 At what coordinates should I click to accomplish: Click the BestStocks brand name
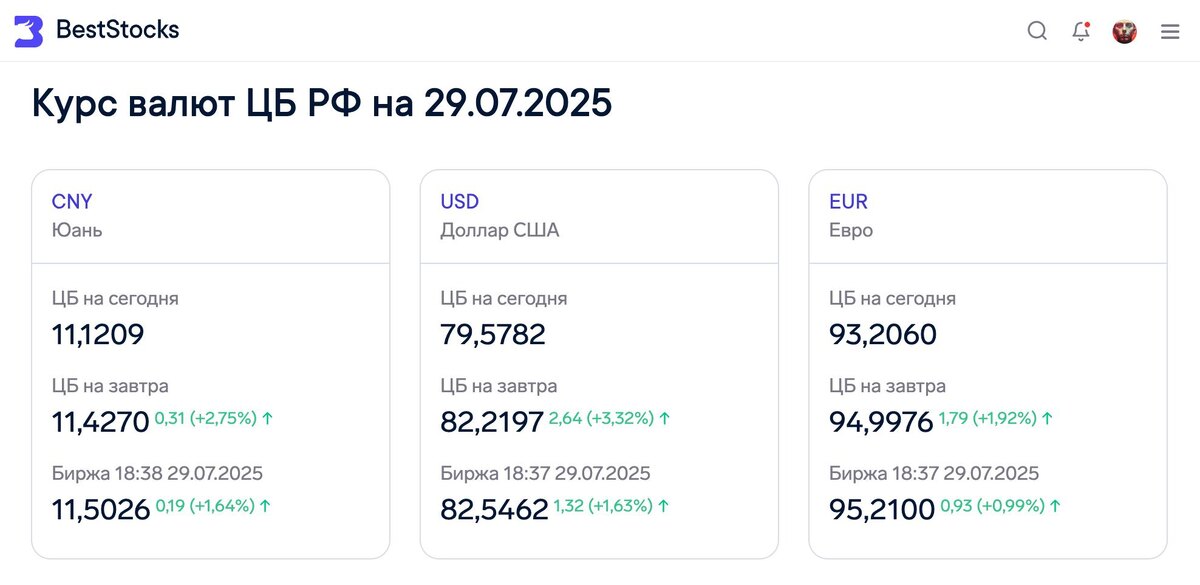click(x=117, y=30)
